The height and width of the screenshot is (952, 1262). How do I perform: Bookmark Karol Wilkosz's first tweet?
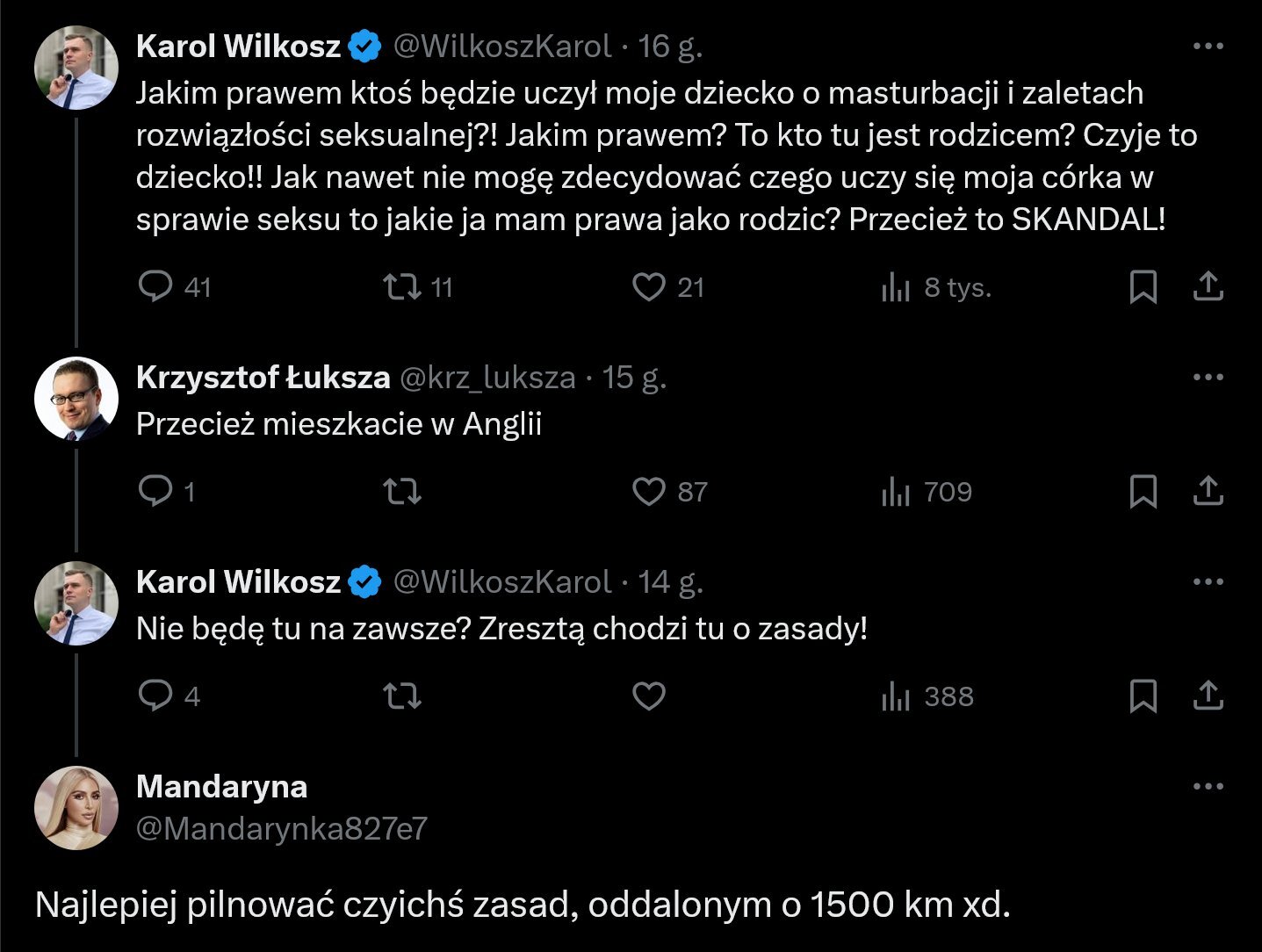coord(1143,287)
